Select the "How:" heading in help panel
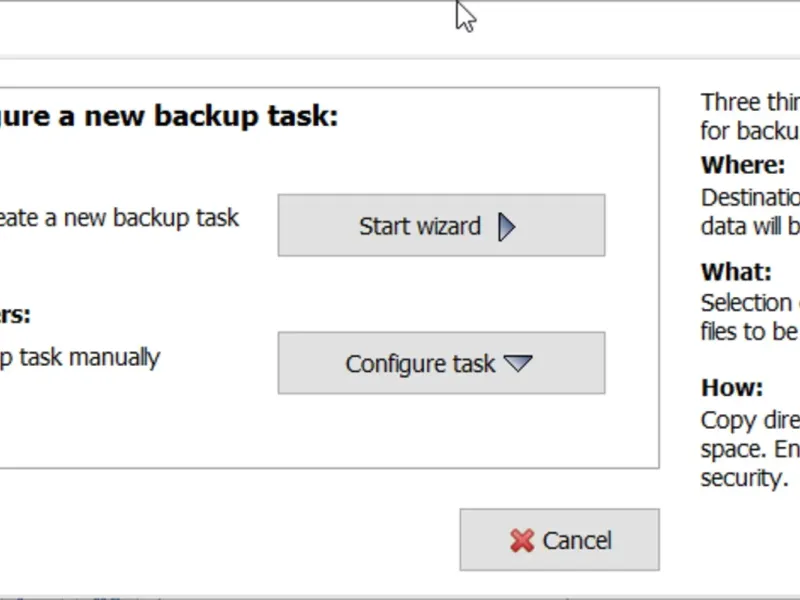The width and height of the screenshot is (800, 600). tap(732, 388)
